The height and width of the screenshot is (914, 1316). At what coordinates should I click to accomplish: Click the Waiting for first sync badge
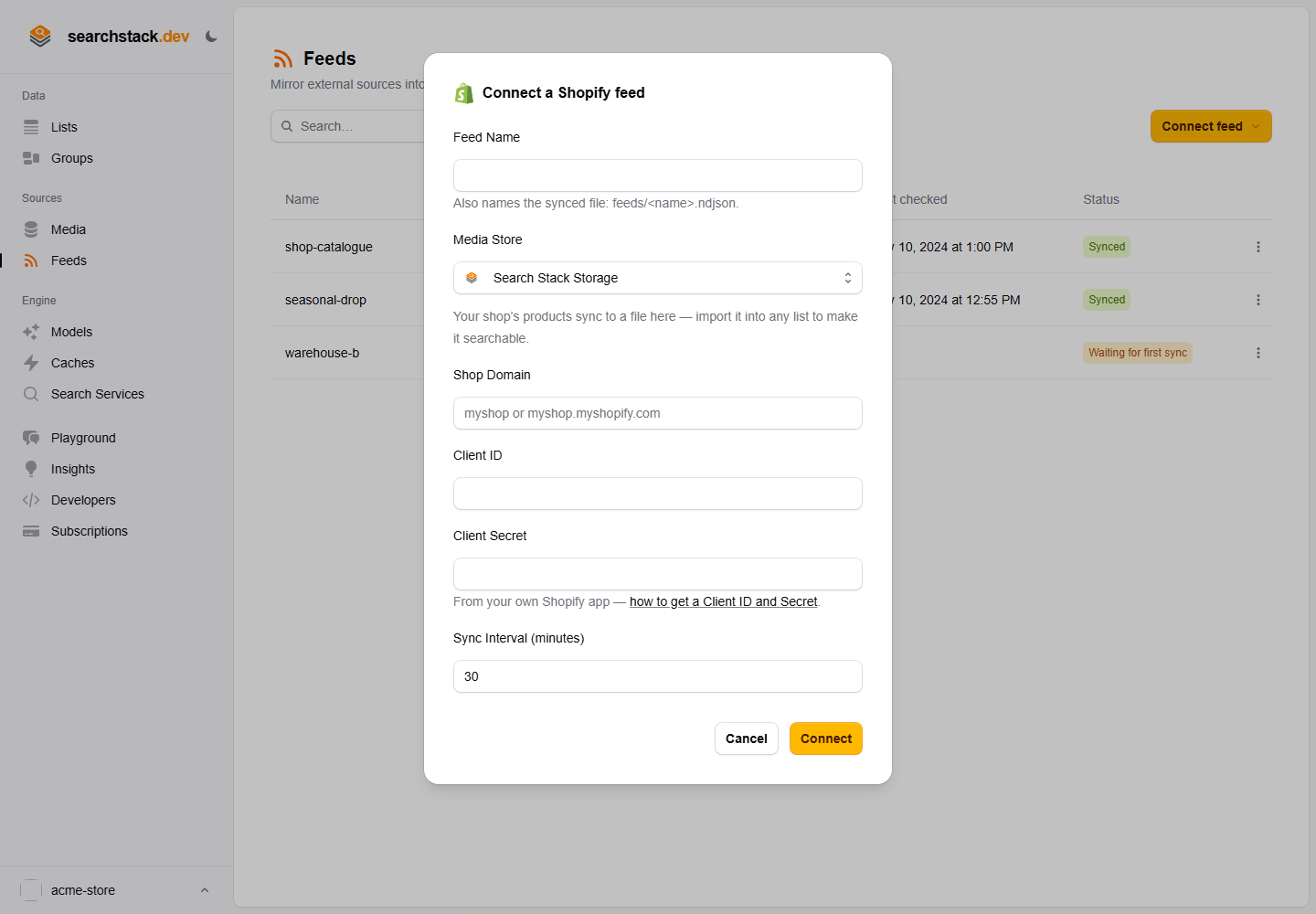(1138, 353)
